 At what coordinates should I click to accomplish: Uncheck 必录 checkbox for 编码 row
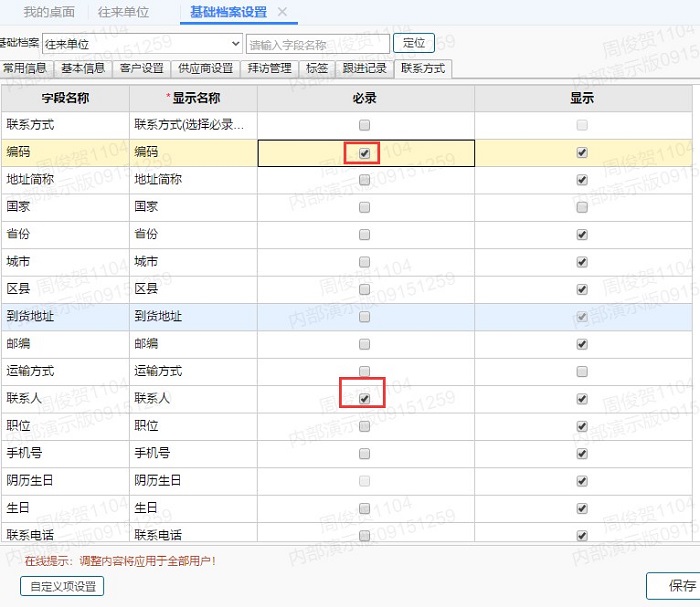point(364,153)
